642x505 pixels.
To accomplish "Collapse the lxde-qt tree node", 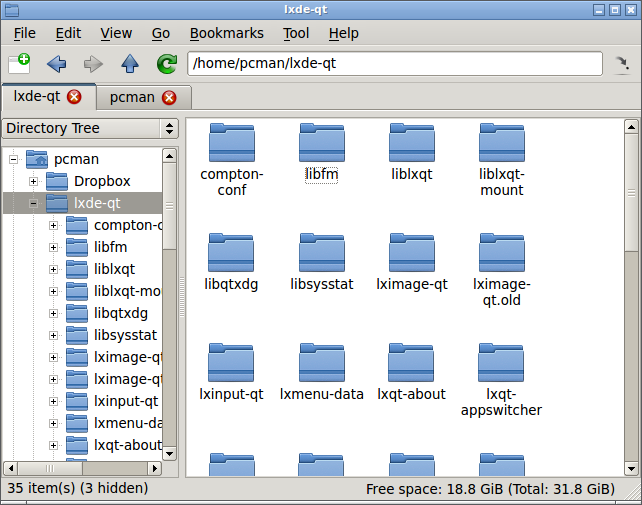I will tap(34, 203).
